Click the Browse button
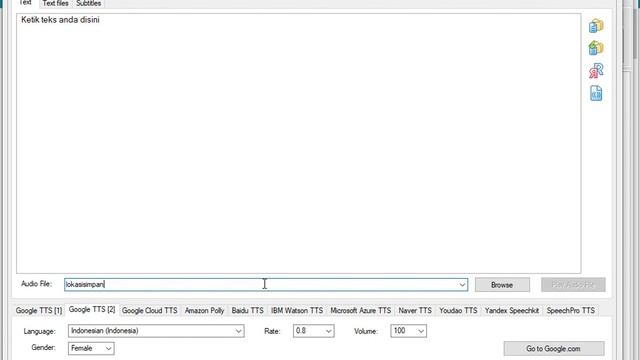Viewport: 640px width, 360px height. click(x=502, y=285)
